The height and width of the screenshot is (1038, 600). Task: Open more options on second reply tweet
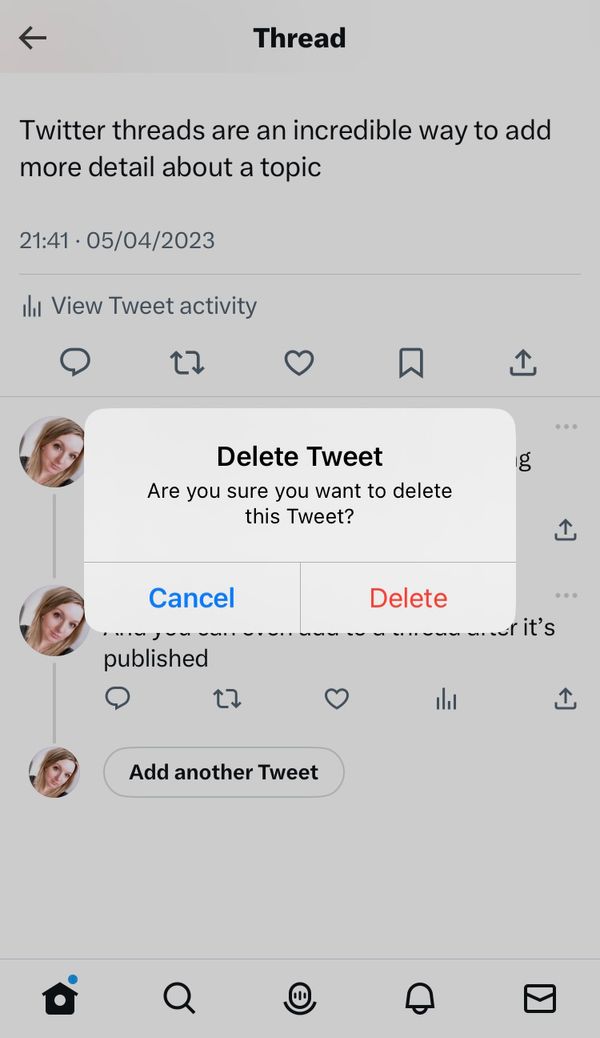pos(566,595)
